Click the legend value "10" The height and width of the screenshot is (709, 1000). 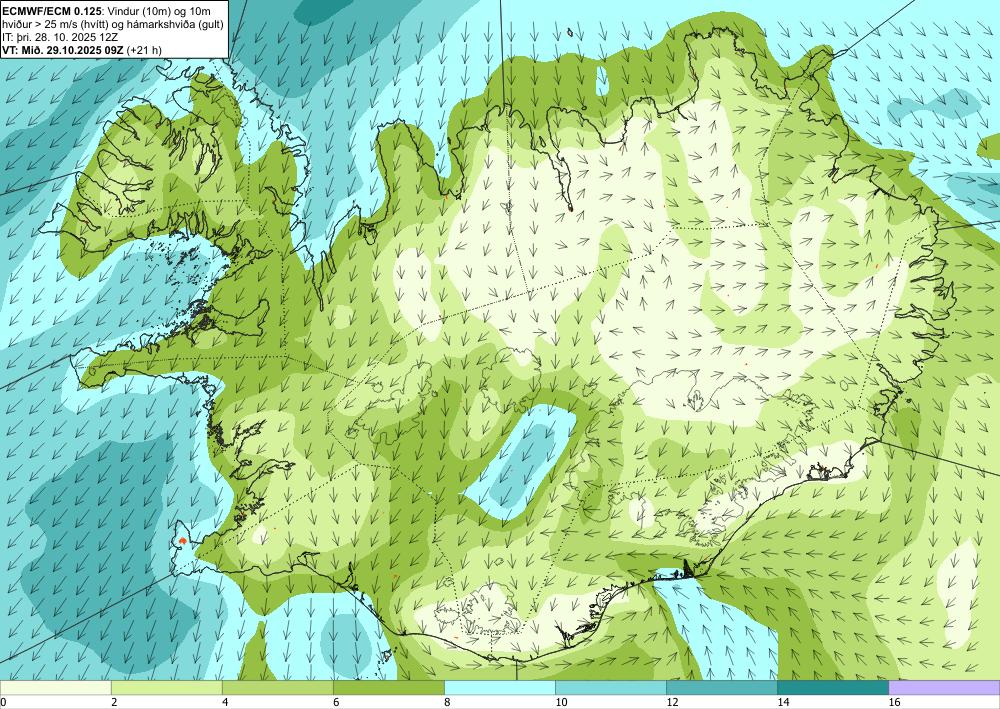pos(561,702)
